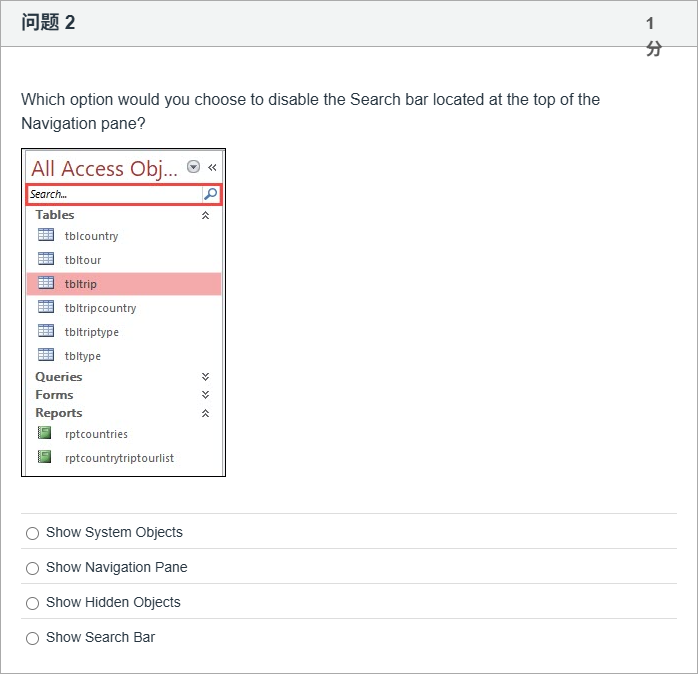Collapse the Reports group
The image size is (698, 674).
pyautogui.click(x=206, y=413)
